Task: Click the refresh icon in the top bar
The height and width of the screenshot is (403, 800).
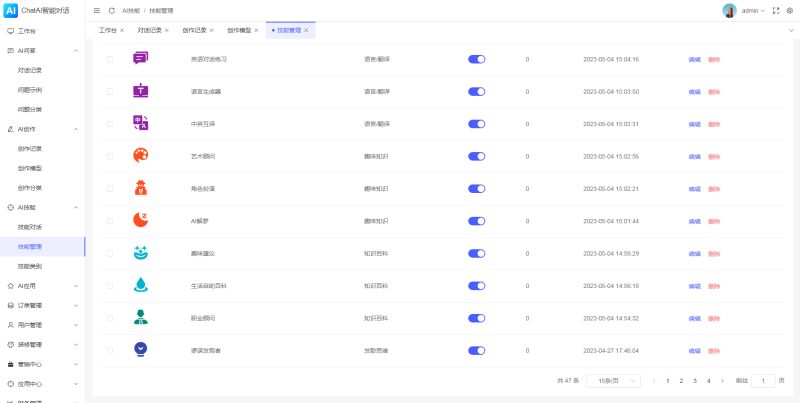Action: click(x=112, y=11)
